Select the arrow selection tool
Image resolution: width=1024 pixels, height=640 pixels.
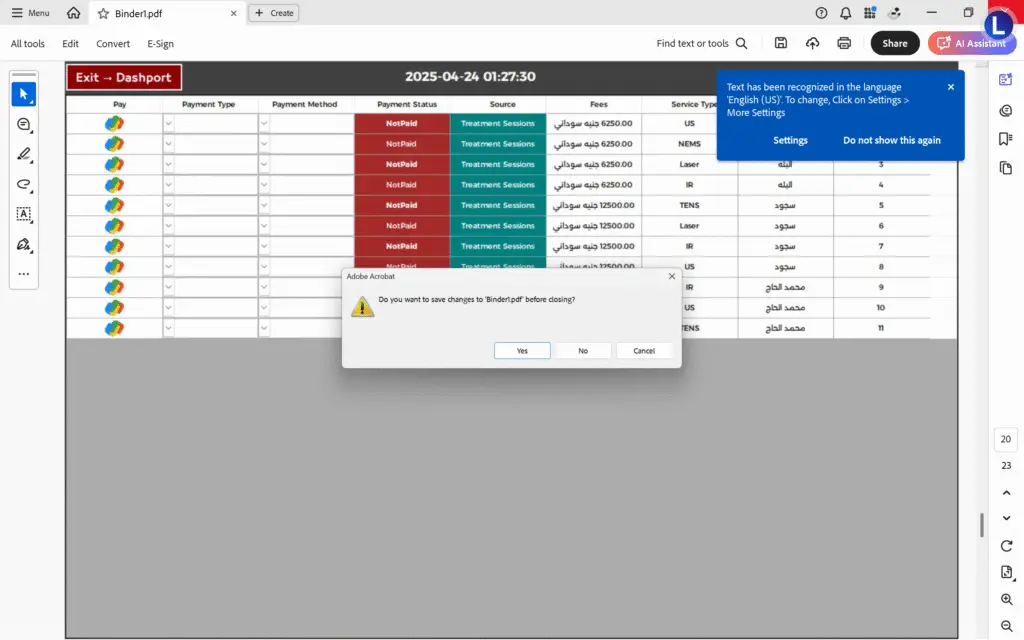coord(24,94)
